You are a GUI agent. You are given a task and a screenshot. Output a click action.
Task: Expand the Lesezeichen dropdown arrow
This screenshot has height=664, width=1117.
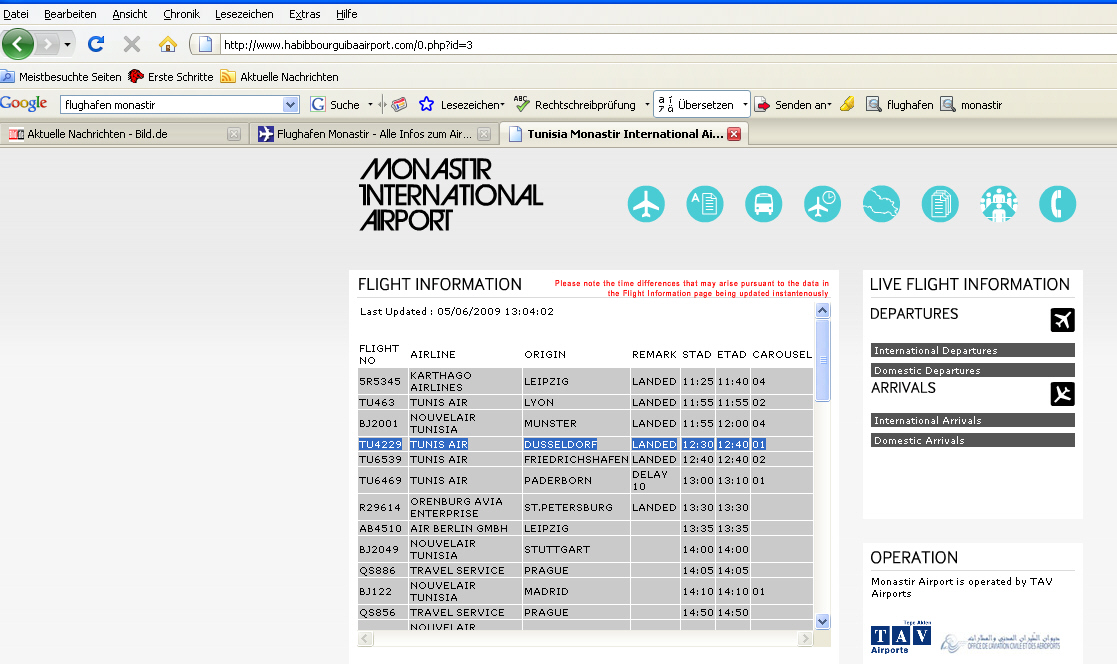pos(502,105)
